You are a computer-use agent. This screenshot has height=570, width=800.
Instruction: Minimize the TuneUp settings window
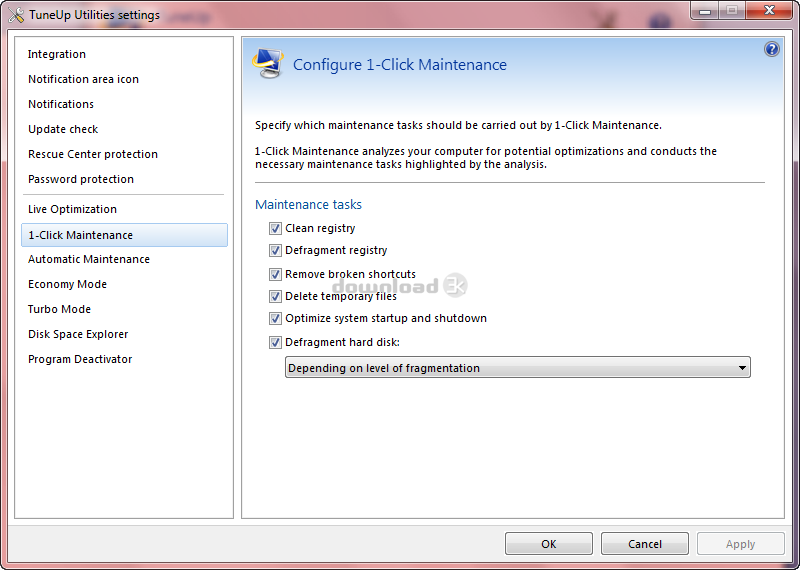(705, 11)
